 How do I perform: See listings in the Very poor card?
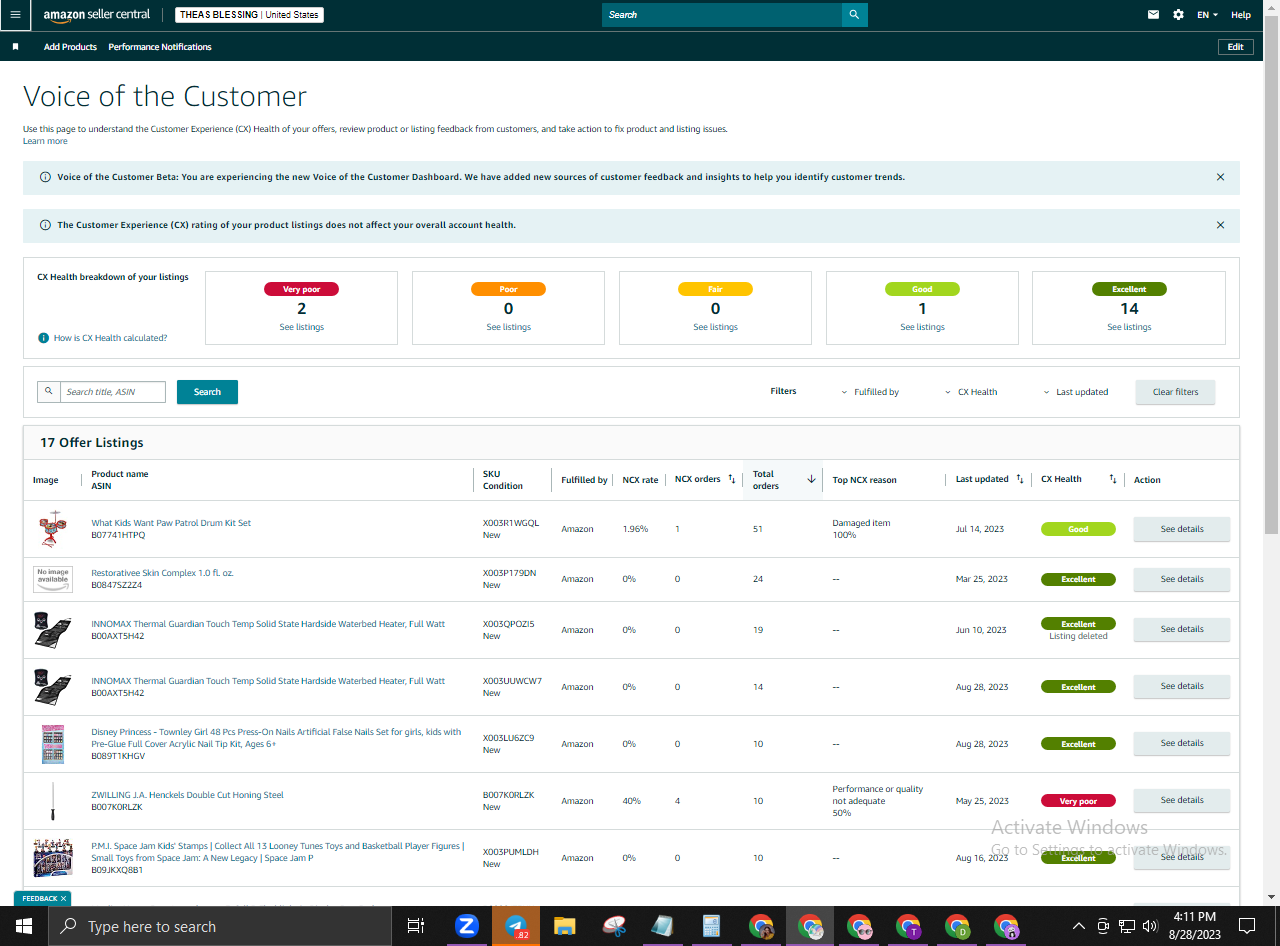pos(301,327)
